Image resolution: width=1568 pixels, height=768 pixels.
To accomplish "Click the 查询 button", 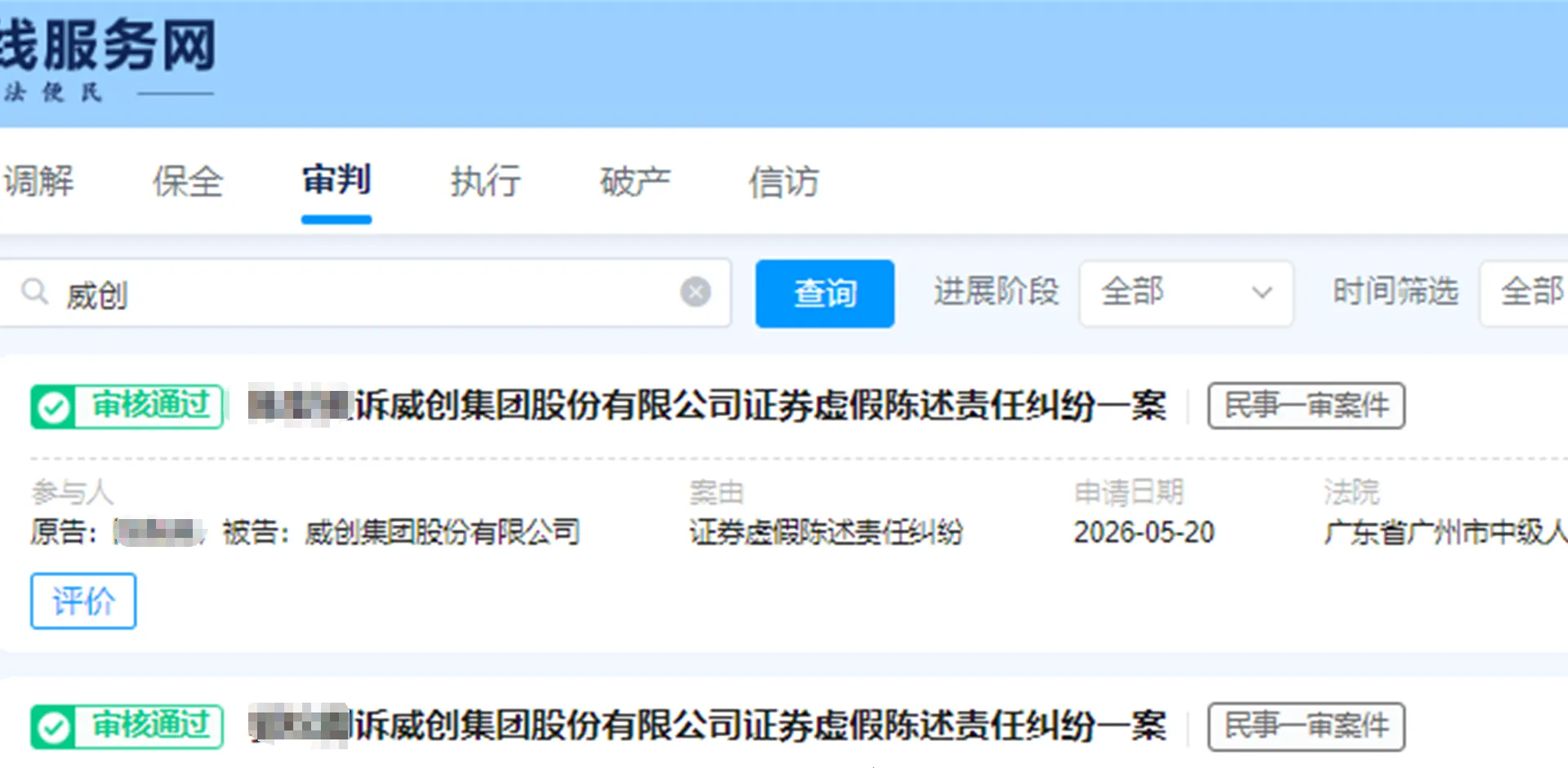I will [825, 294].
